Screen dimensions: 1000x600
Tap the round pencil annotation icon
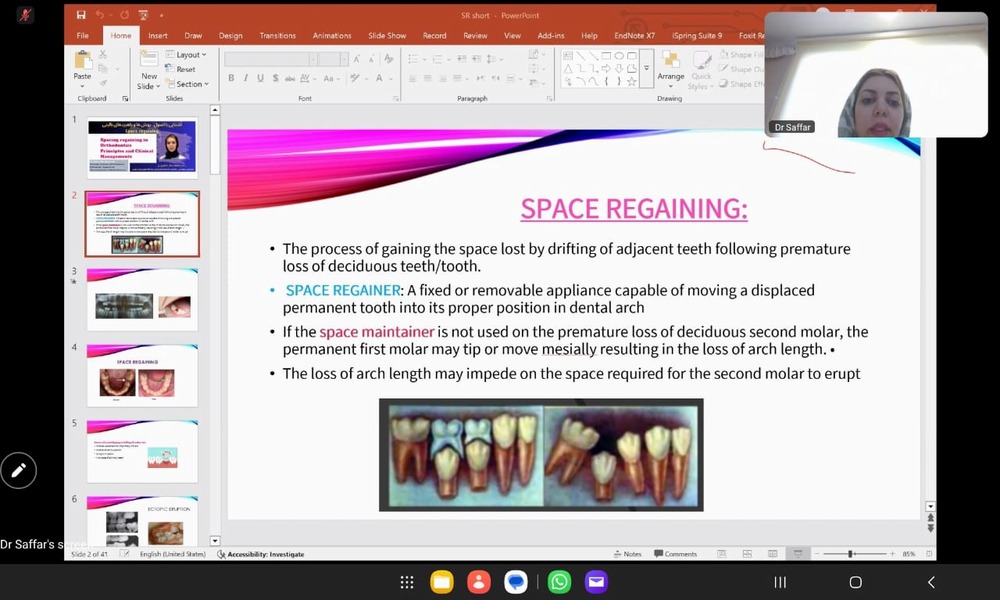tap(18, 470)
